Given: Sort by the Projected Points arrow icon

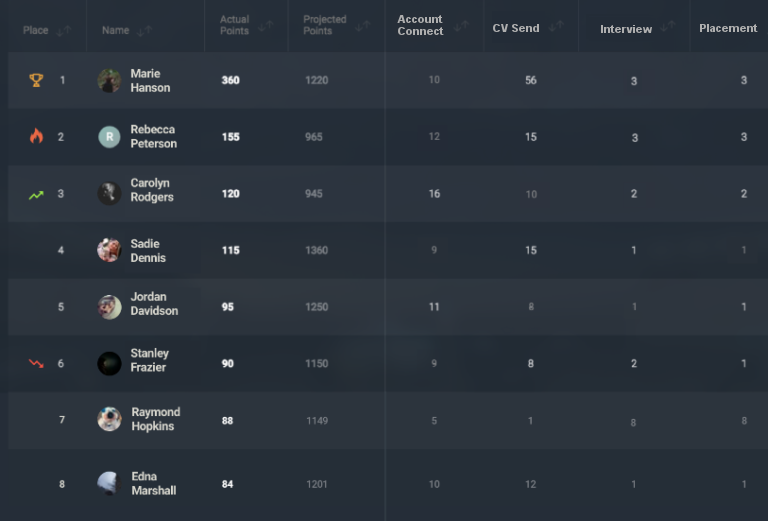Looking at the screenshot, I should [x=362, y=25].
